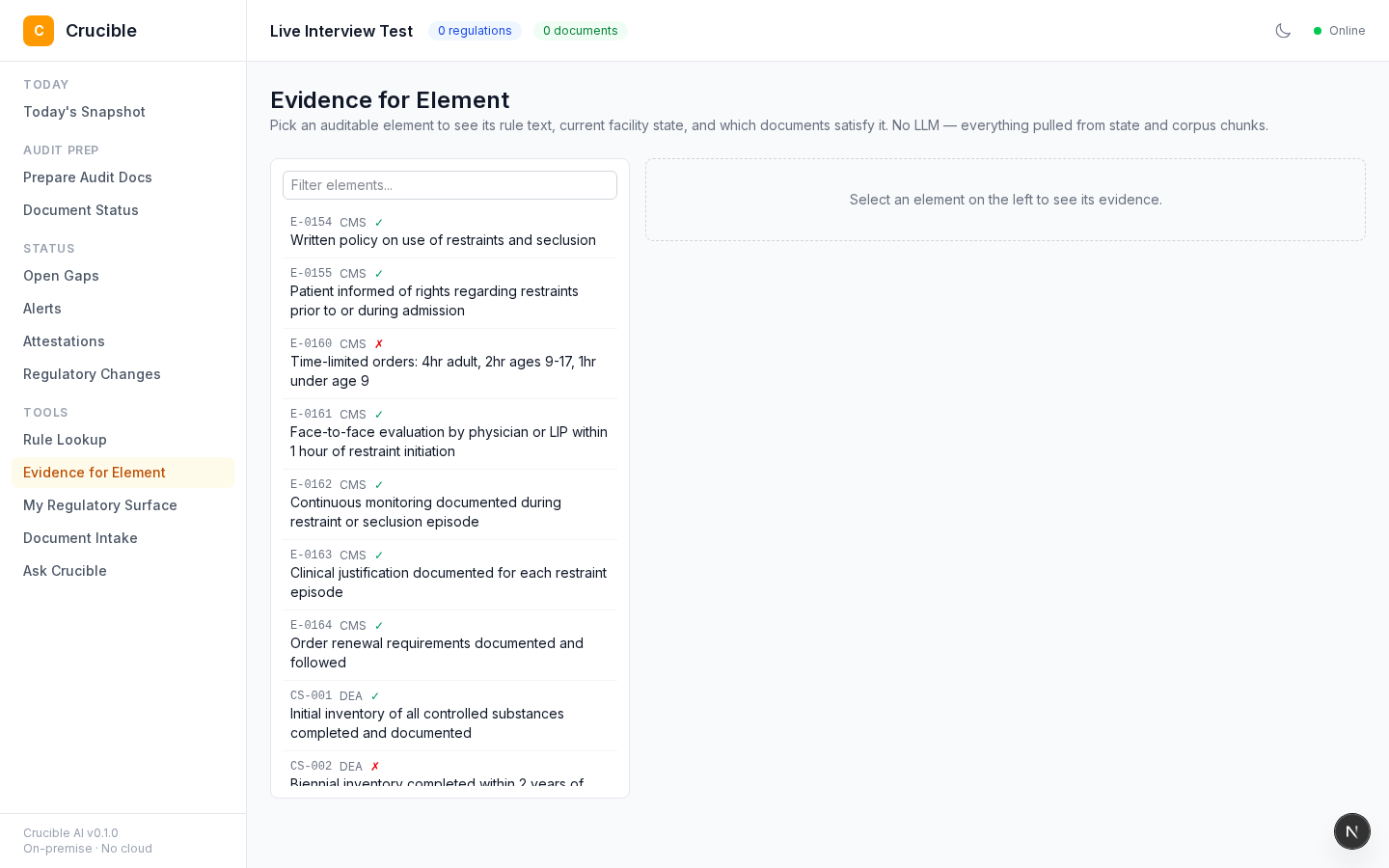View the 0 regulations badge
Screen dimensions: 1389x868
[475, 30]
